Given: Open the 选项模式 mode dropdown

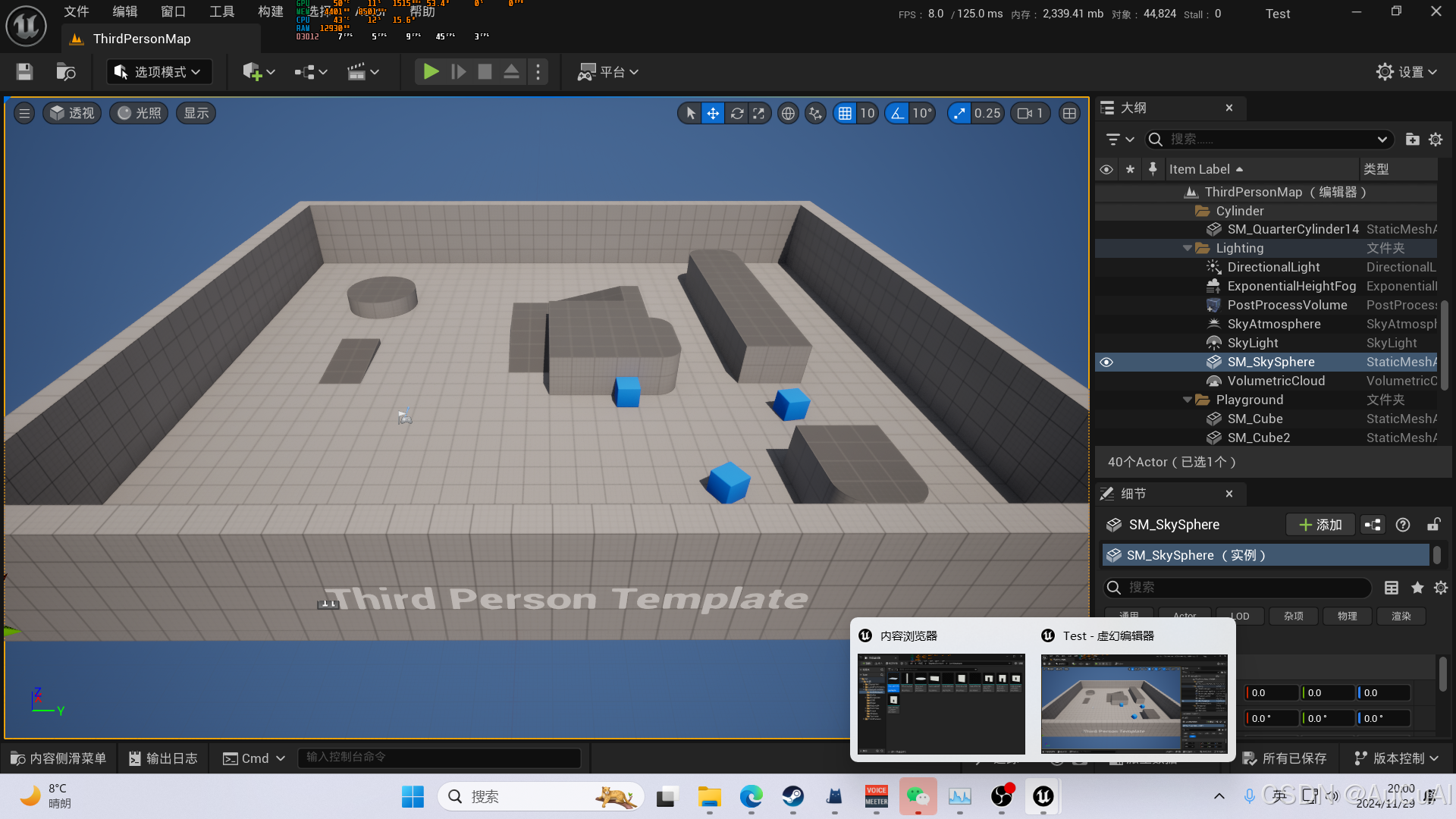Looking at the screenshot, I should (159, 72).
